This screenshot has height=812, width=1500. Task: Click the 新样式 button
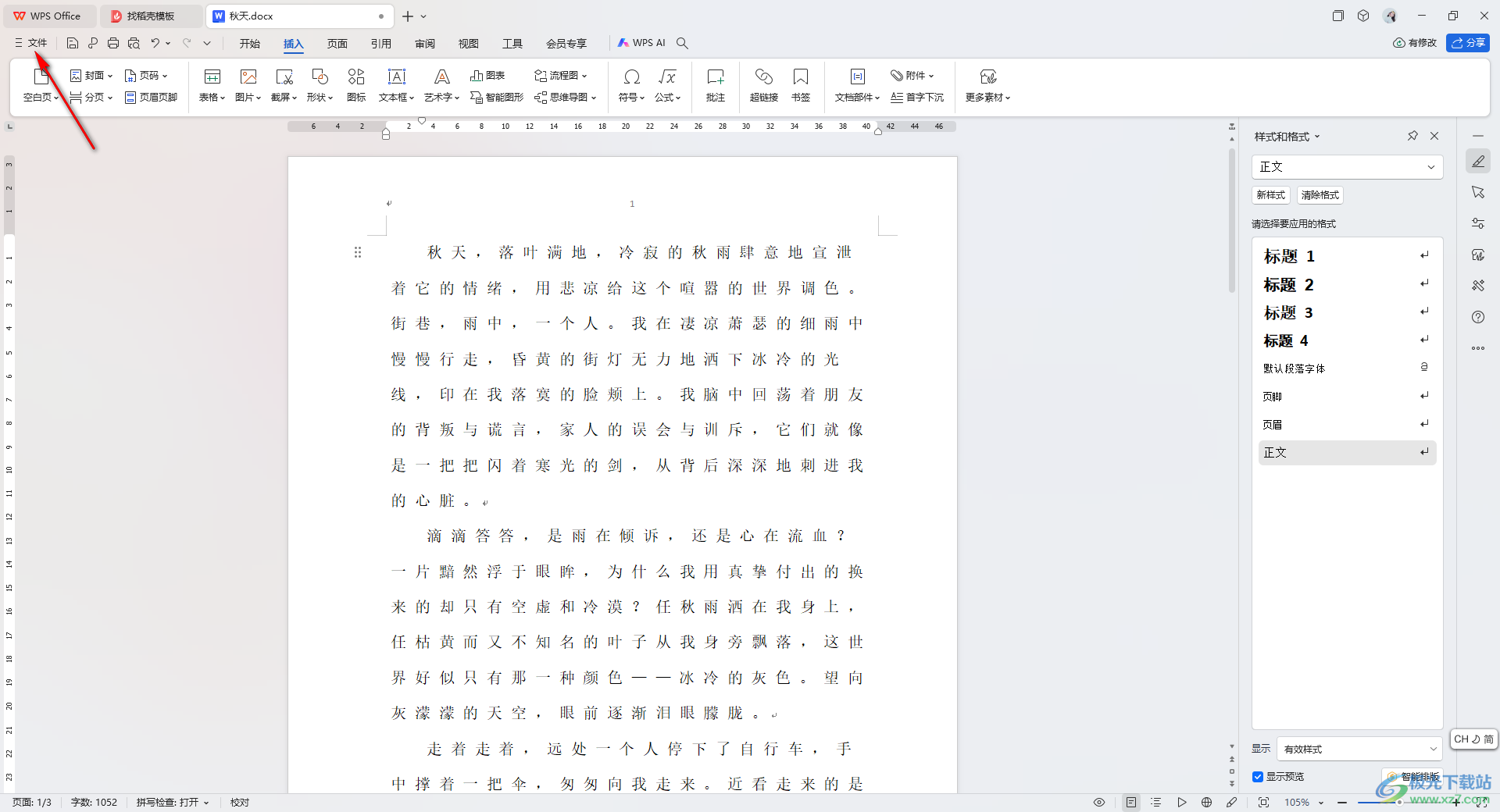pos(1271,195)
